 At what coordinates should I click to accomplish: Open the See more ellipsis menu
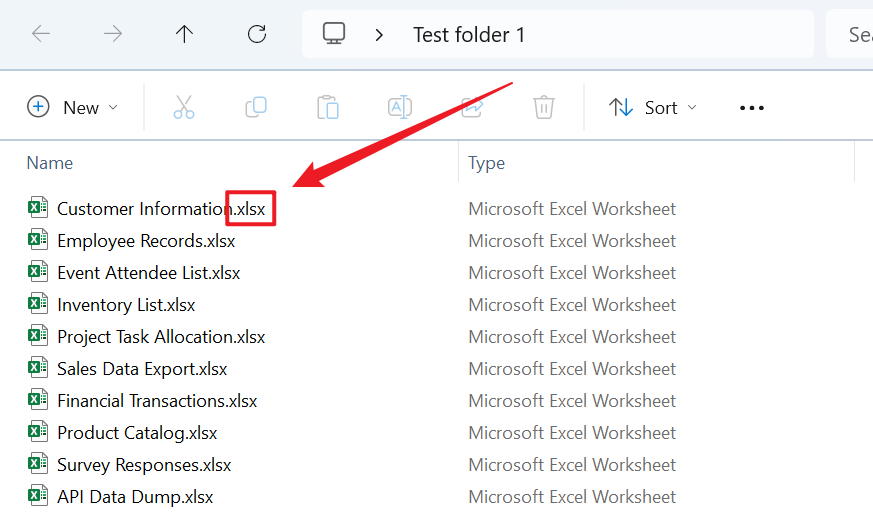tap(751, 107)
